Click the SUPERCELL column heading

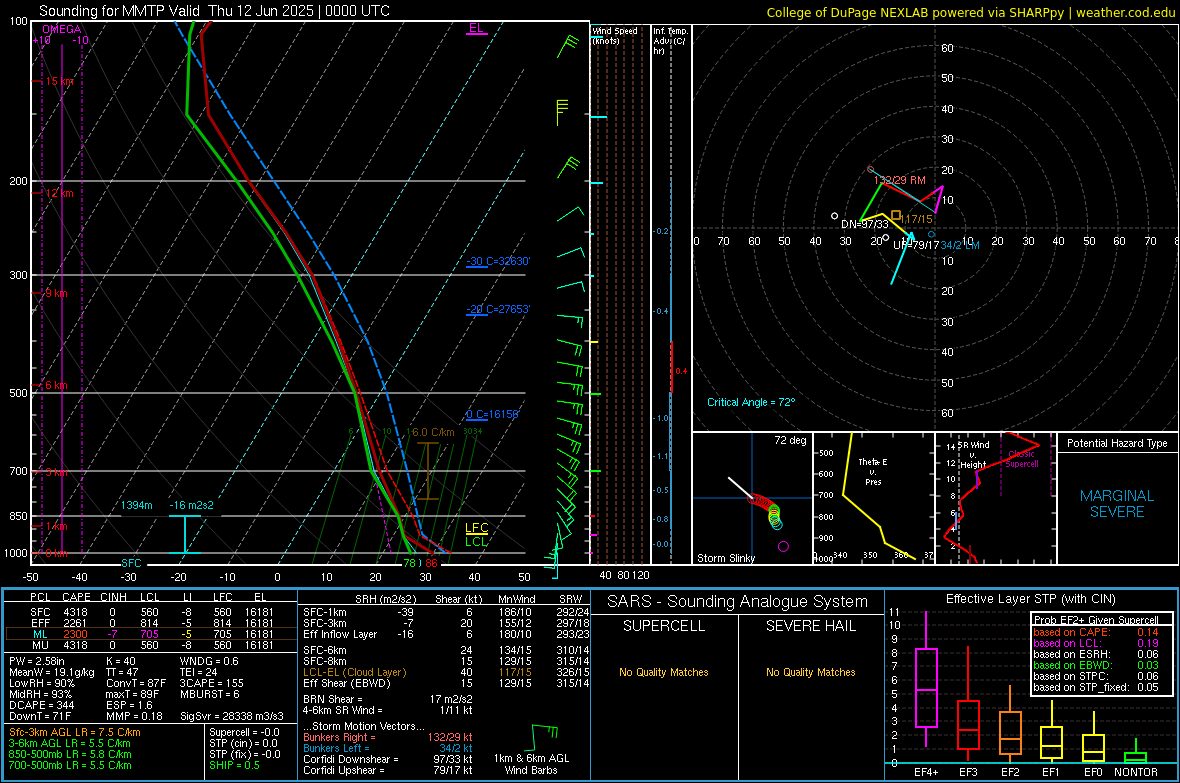pos(664,626)
